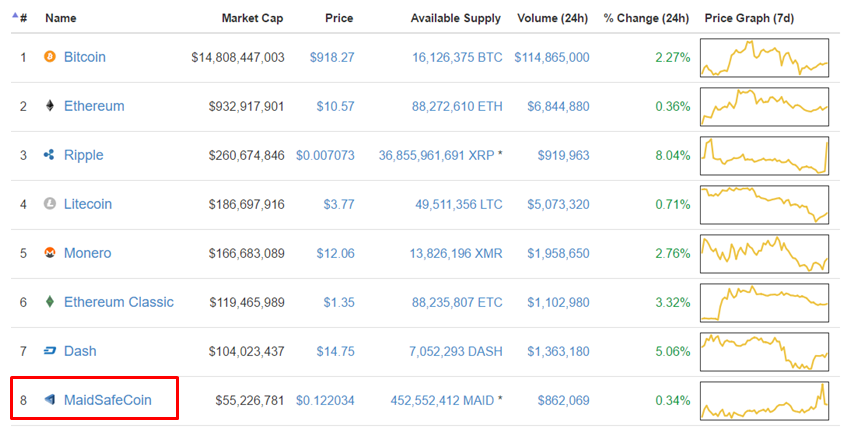Open Ethereum Classic 7-day price graph
The height and width of the screenshot is (429, 844).
click(x=764, y=303)
